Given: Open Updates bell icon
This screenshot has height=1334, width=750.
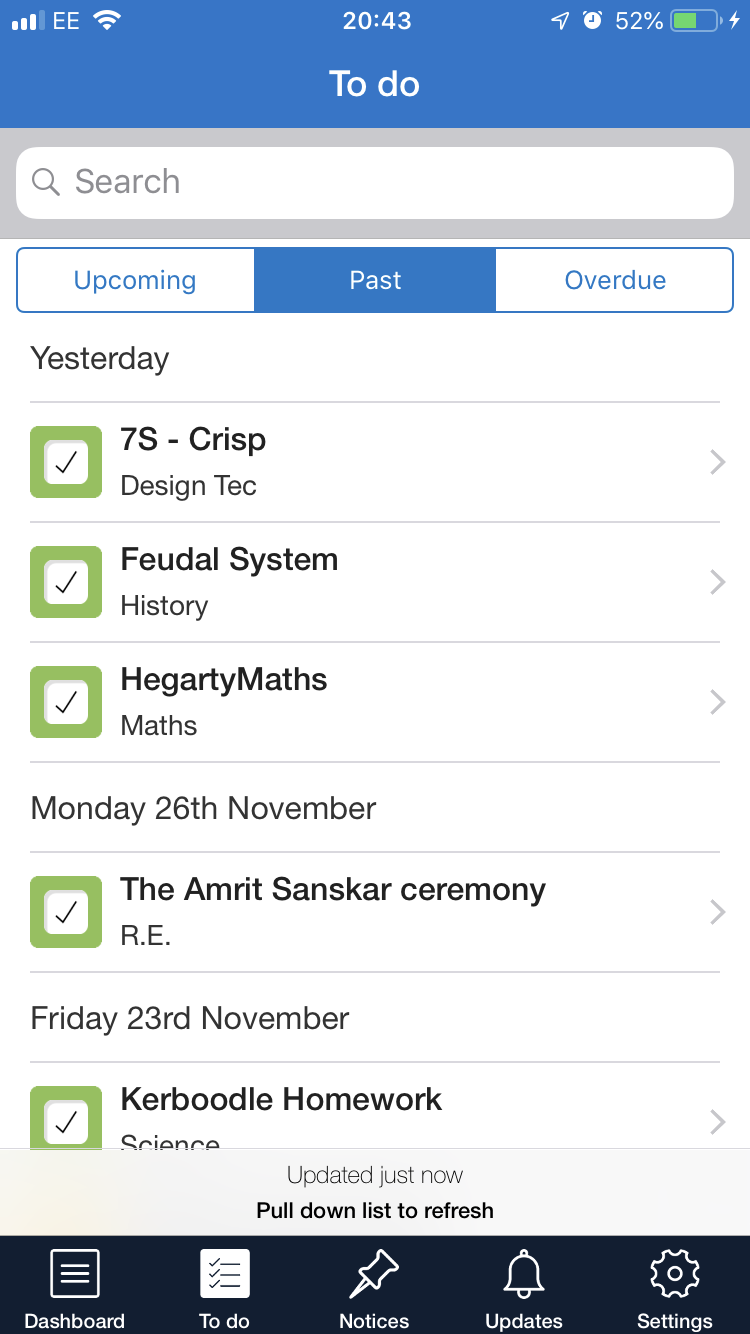Looking at the screenshot, I should pyautogui.click(x=524, y=1275).
